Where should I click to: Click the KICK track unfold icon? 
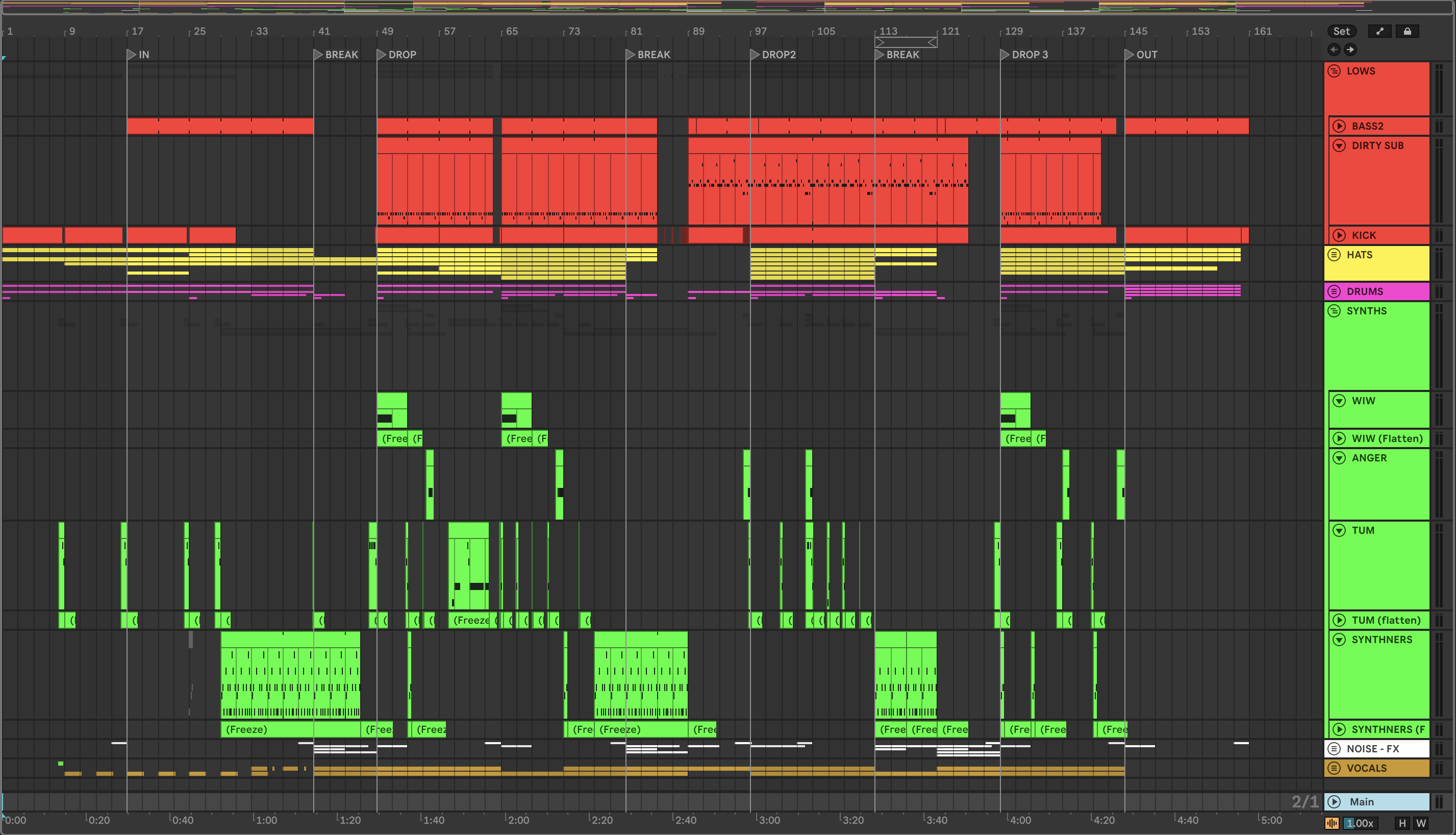click(1339, 235)
